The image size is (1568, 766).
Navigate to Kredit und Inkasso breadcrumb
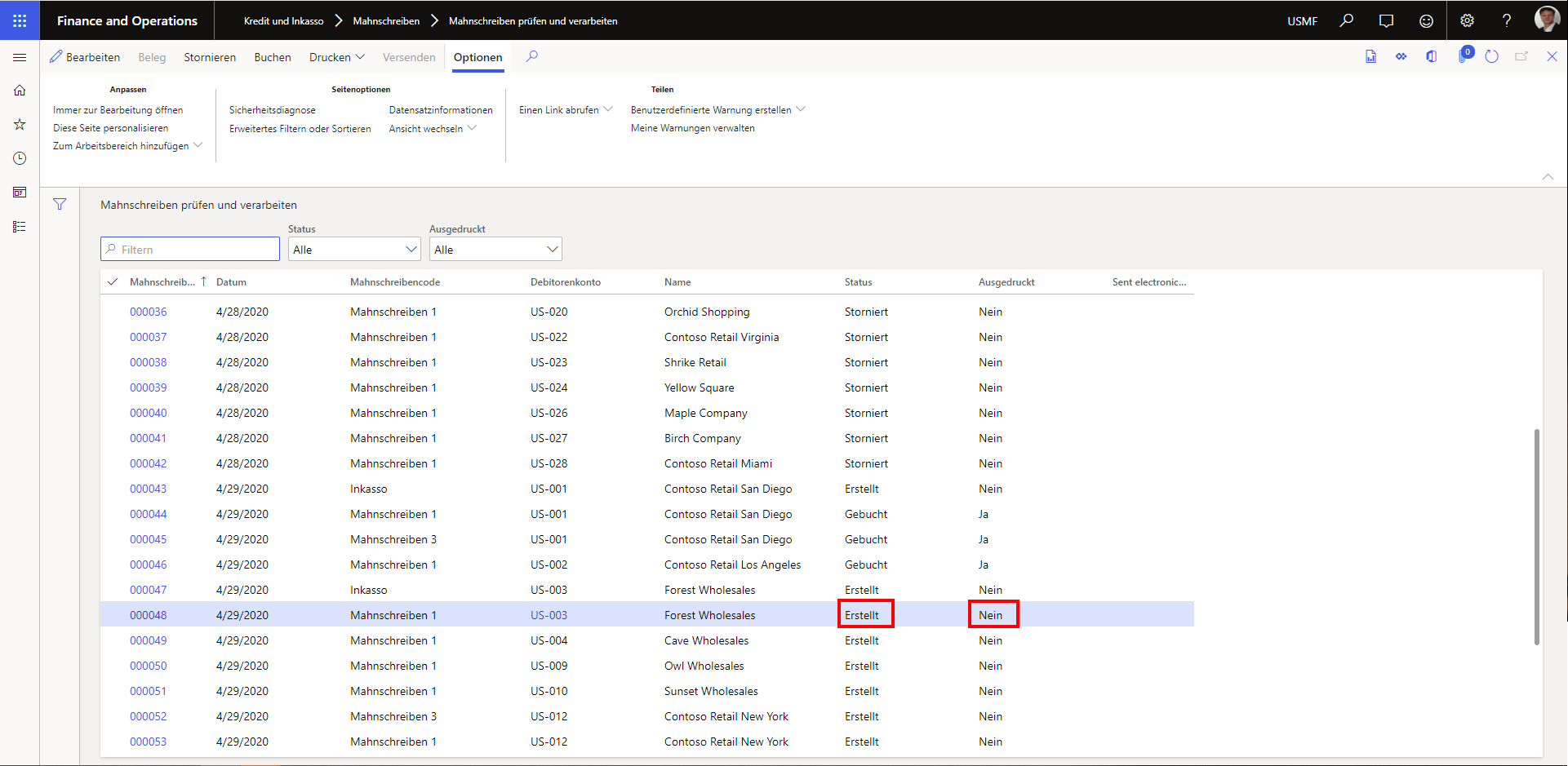[283, 20]
